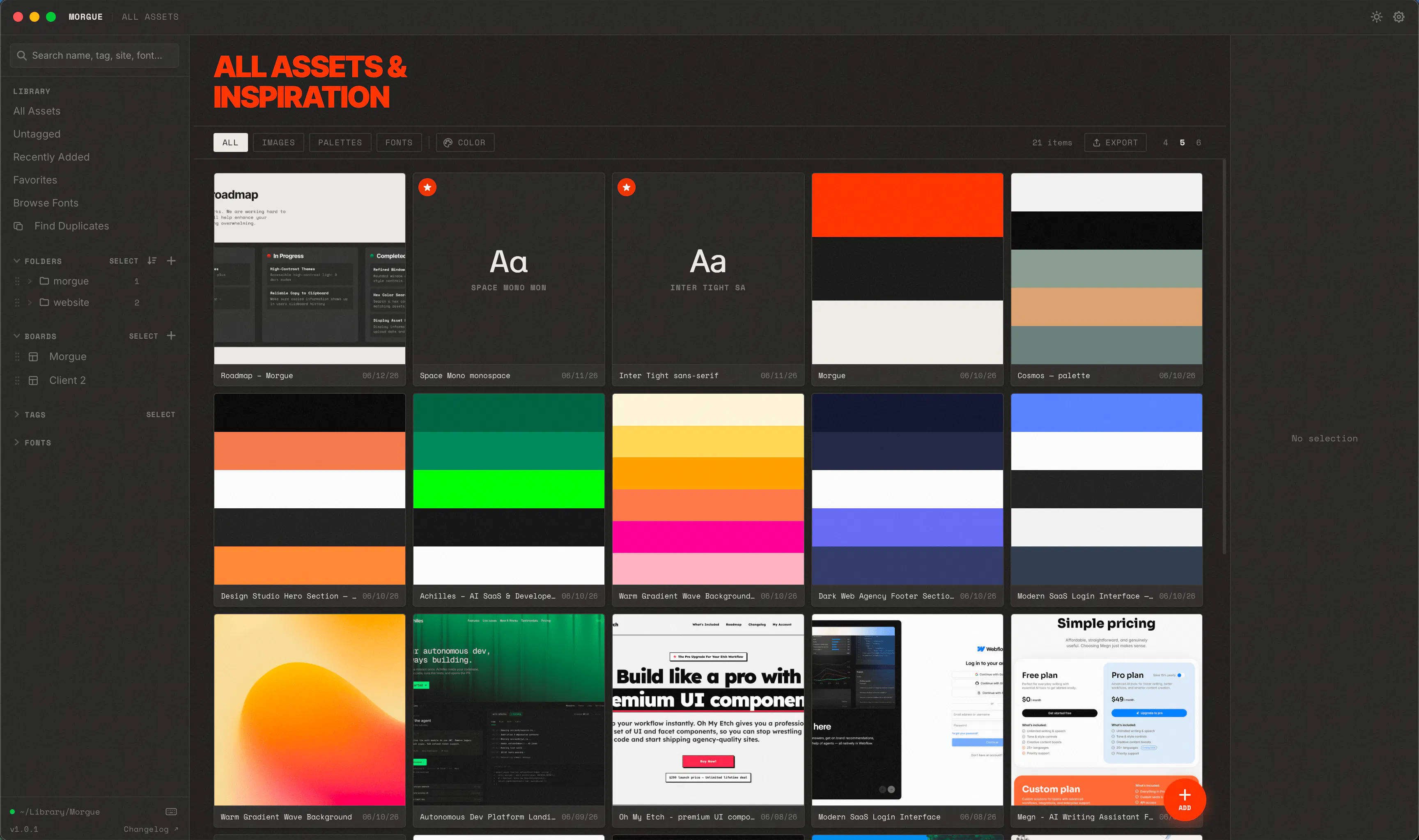Click the morgue folder icon
The height and width of the screenshot is (840, 1419).
(x=44, y=281)
